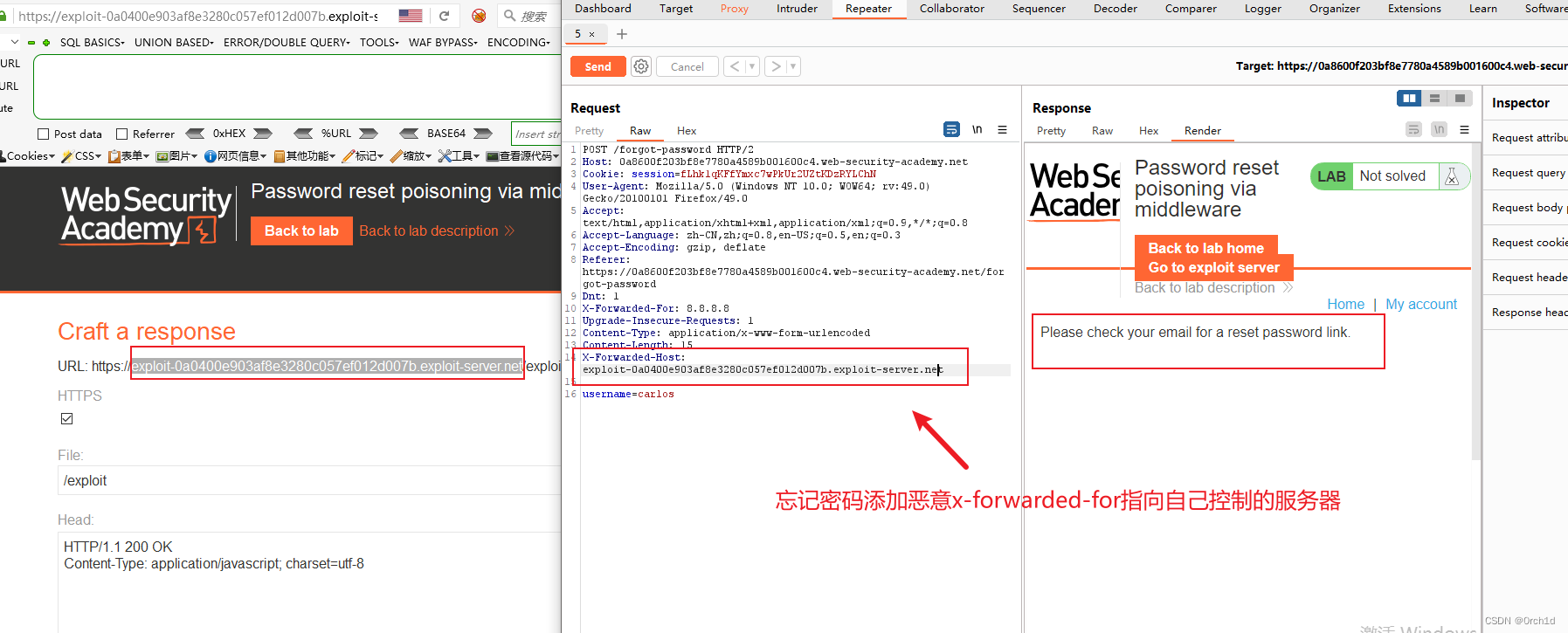Open the 网页信息 dropdown
Image resolution: width=1568 pixels, height=633 pixels.
click(x=236, y=156)
